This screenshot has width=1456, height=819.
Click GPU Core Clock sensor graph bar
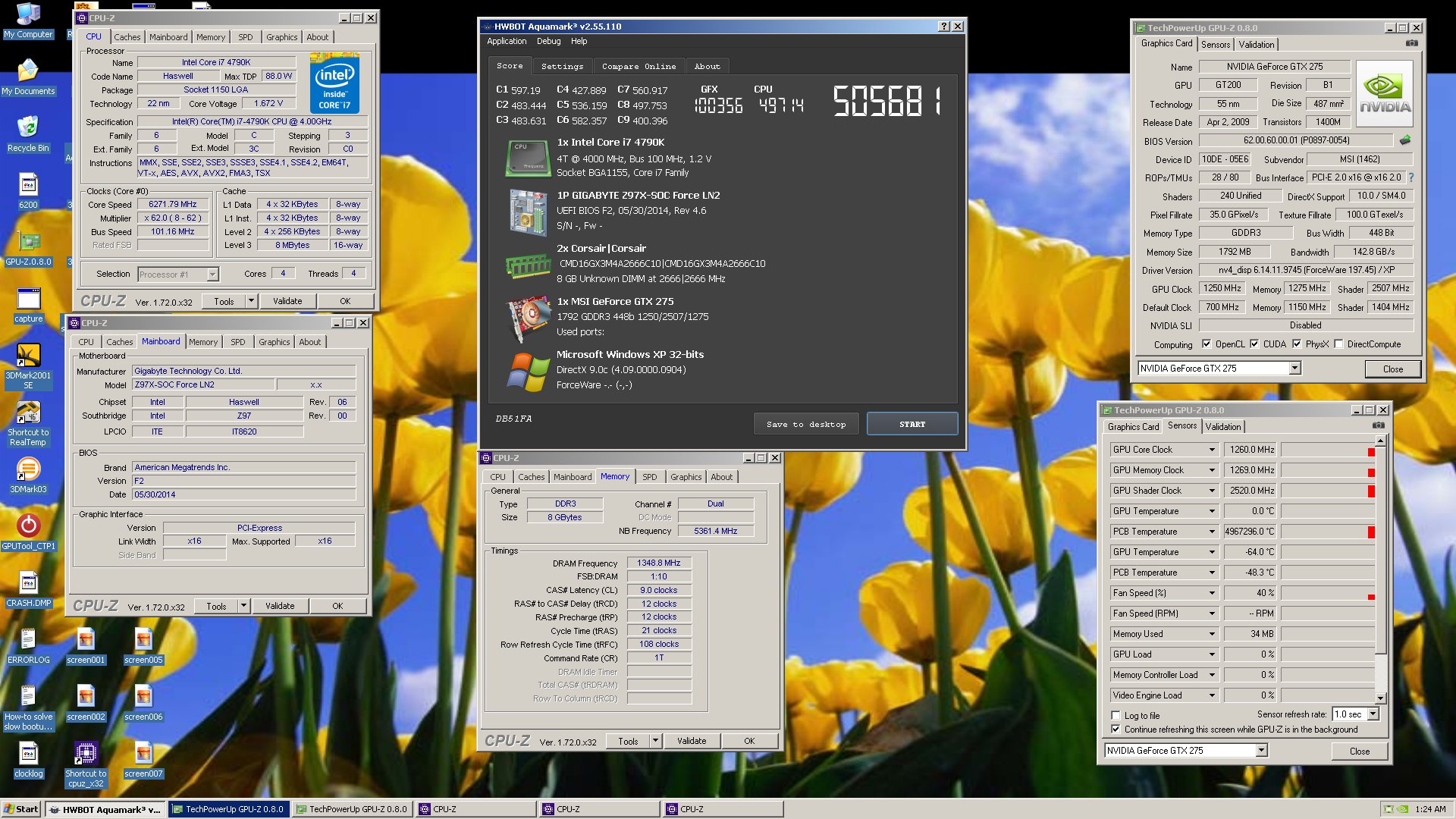click(x=1328, y=450)
